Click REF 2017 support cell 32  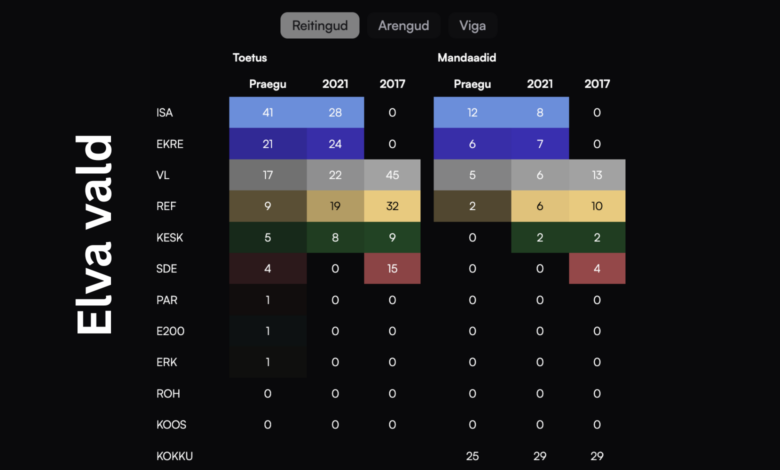(392, 206)
